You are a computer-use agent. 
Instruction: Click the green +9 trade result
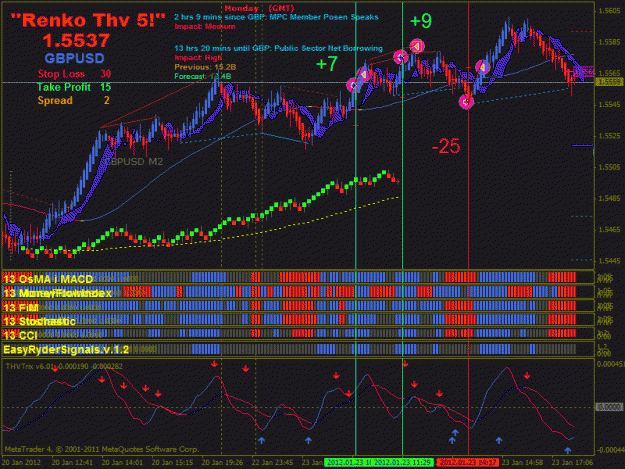coord(421,21)
